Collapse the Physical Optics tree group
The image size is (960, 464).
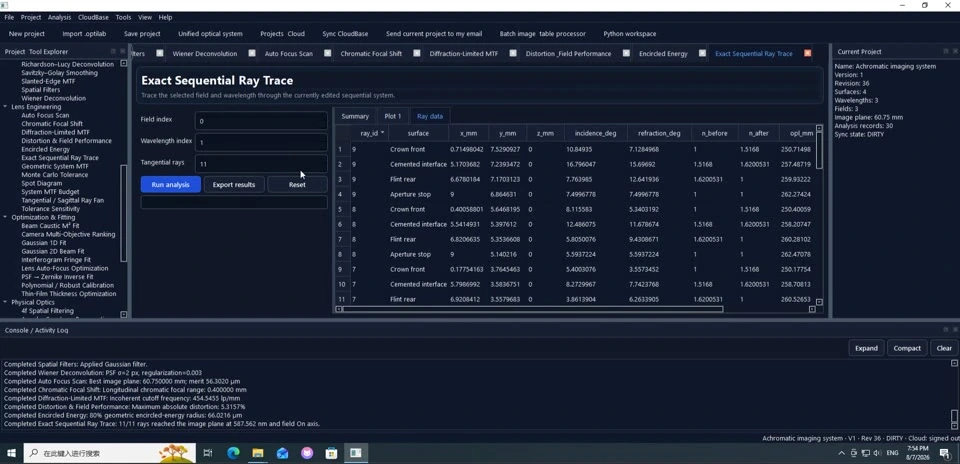[6, 302]
